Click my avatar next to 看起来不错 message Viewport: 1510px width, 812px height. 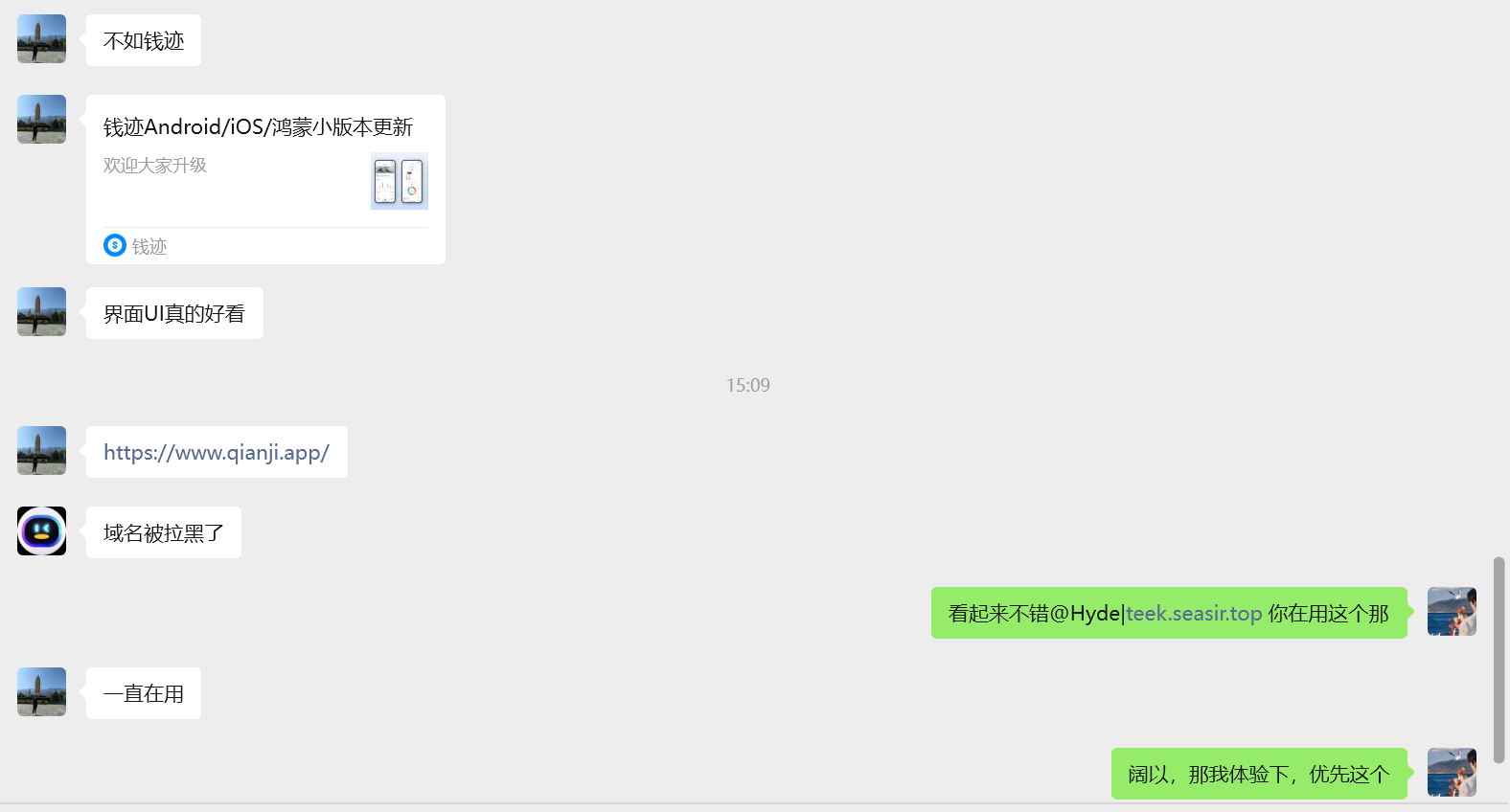[x=1452, y=612]
